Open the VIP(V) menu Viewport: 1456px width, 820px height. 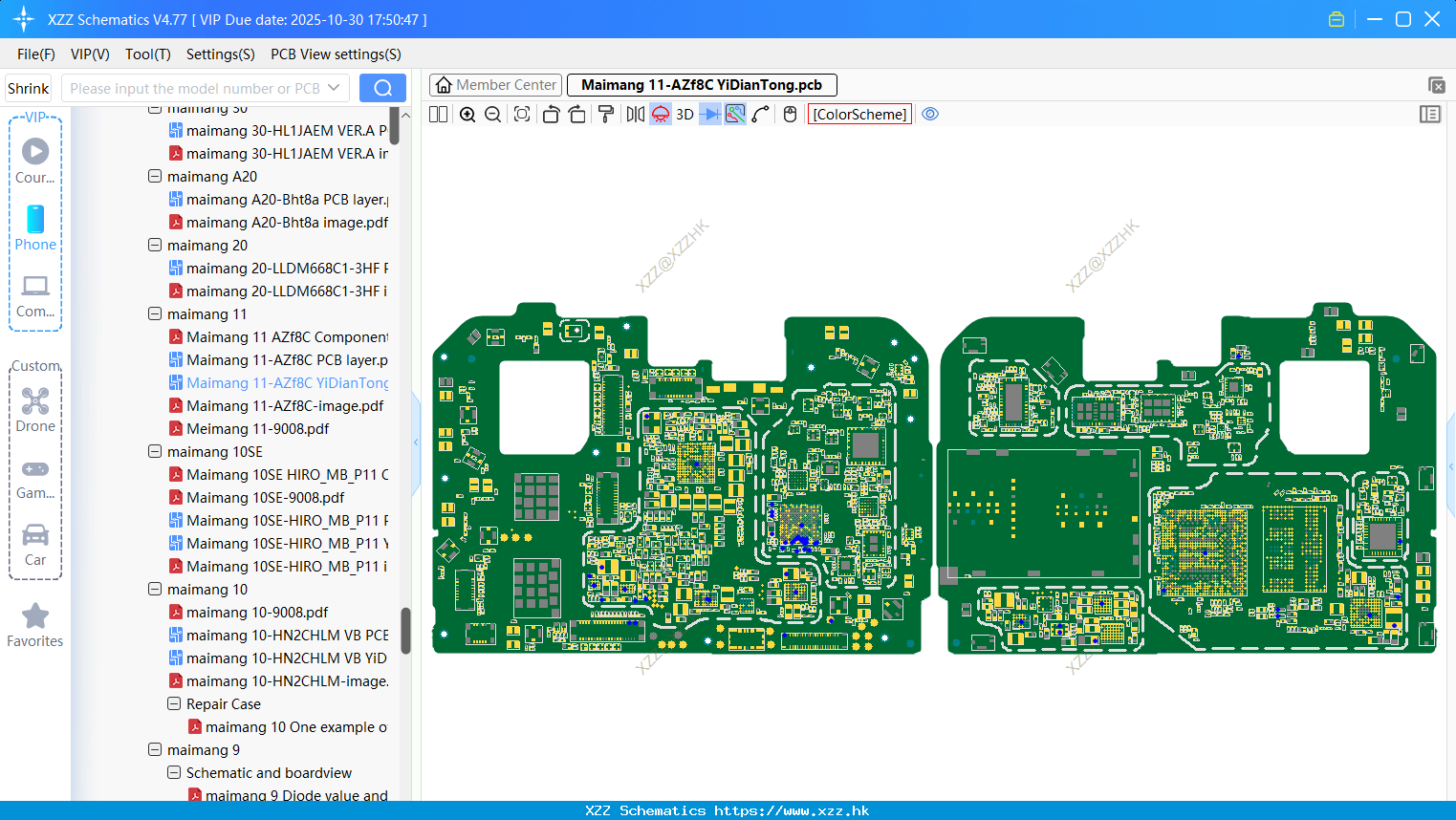(90, 54)
